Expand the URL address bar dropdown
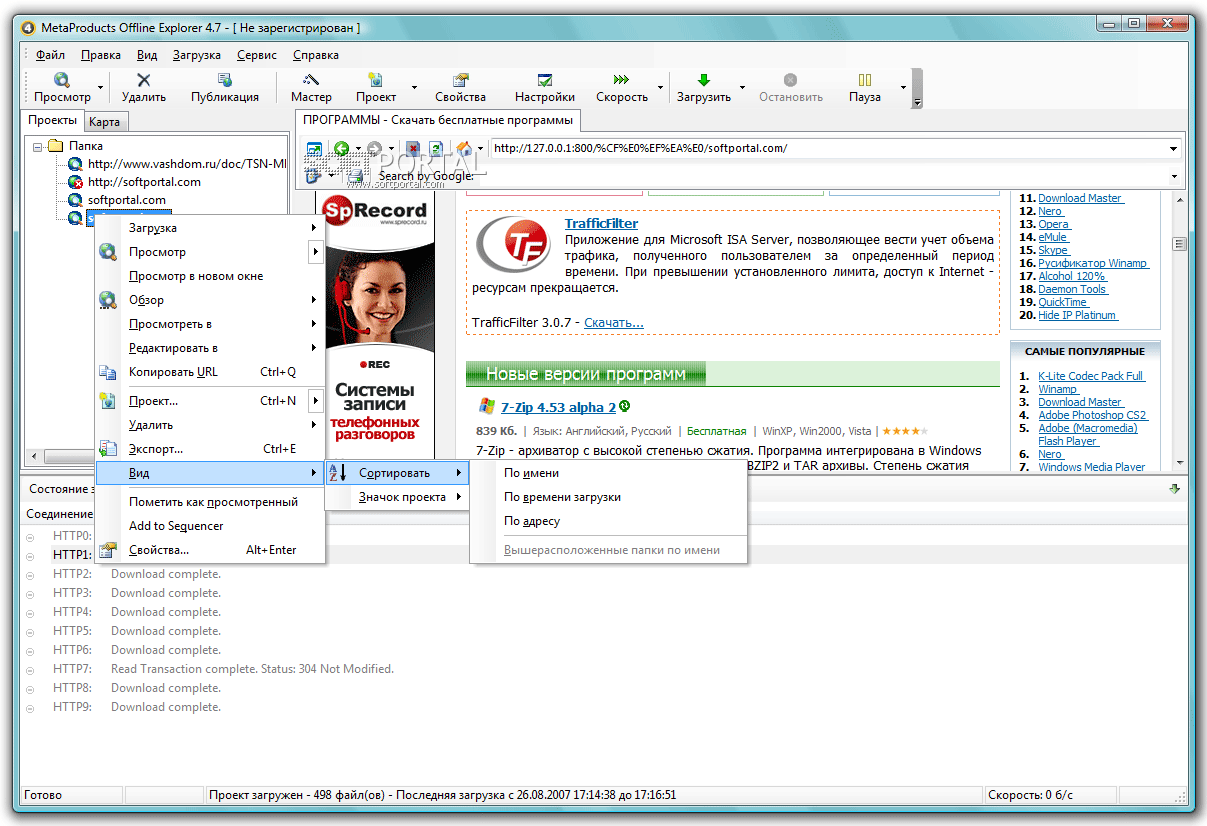The height and width of the screenshot is (826, 1207). 1174,149
